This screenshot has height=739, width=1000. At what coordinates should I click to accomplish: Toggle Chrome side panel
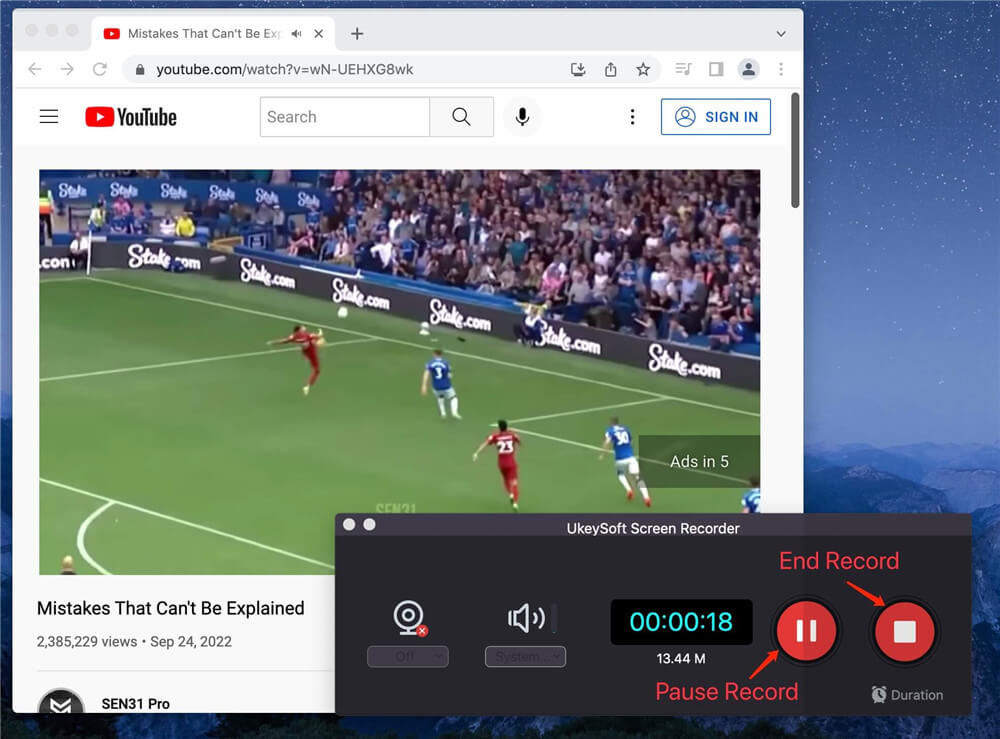click(716, 69)
